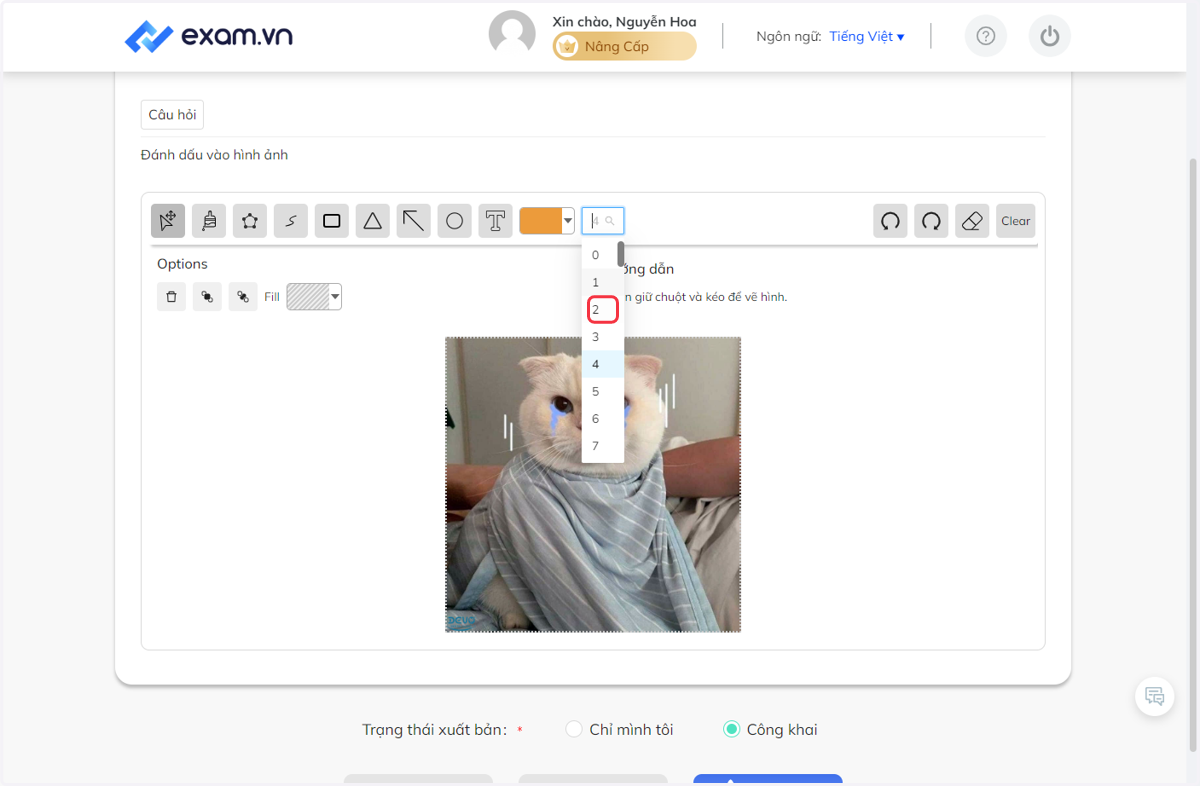
Task: Choose width 3 from the list
Action: point(603,337)
